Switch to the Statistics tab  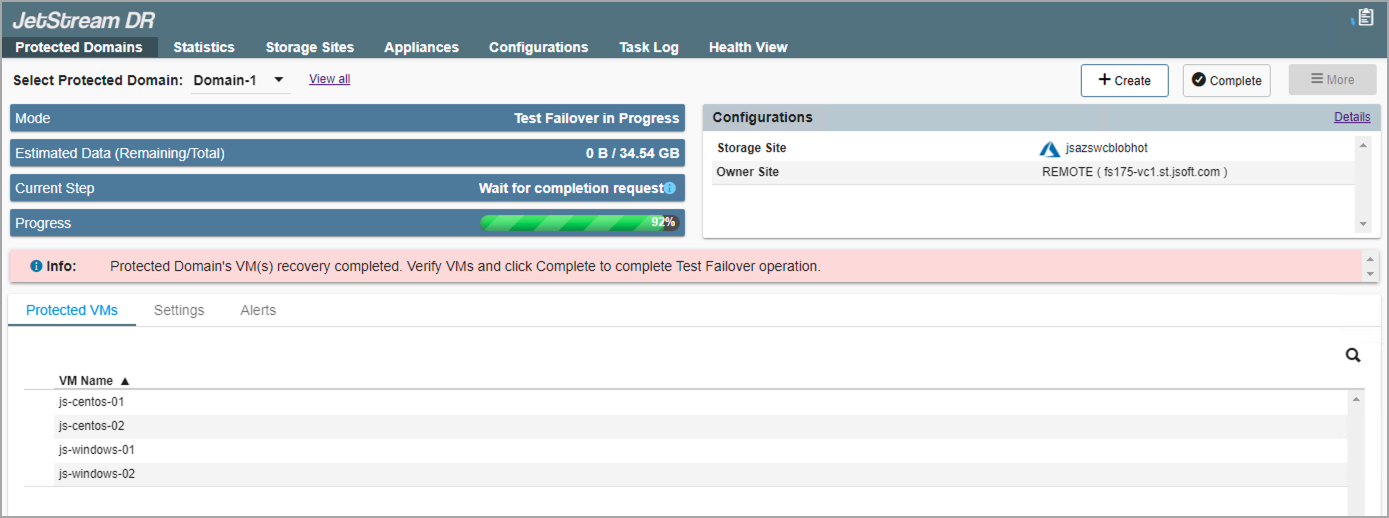coord(204,47)
